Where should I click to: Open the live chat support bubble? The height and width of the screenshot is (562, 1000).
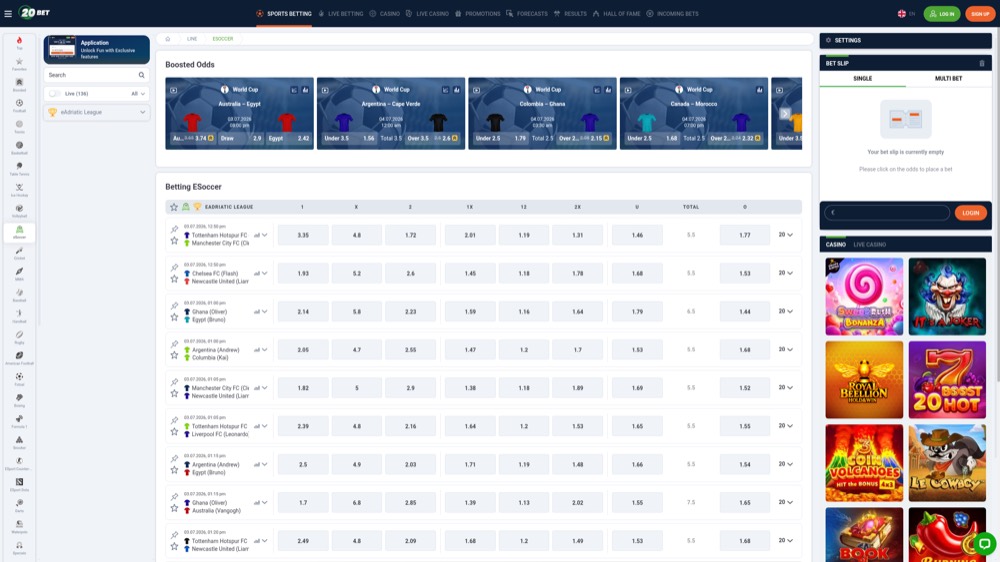click(985, 544)
